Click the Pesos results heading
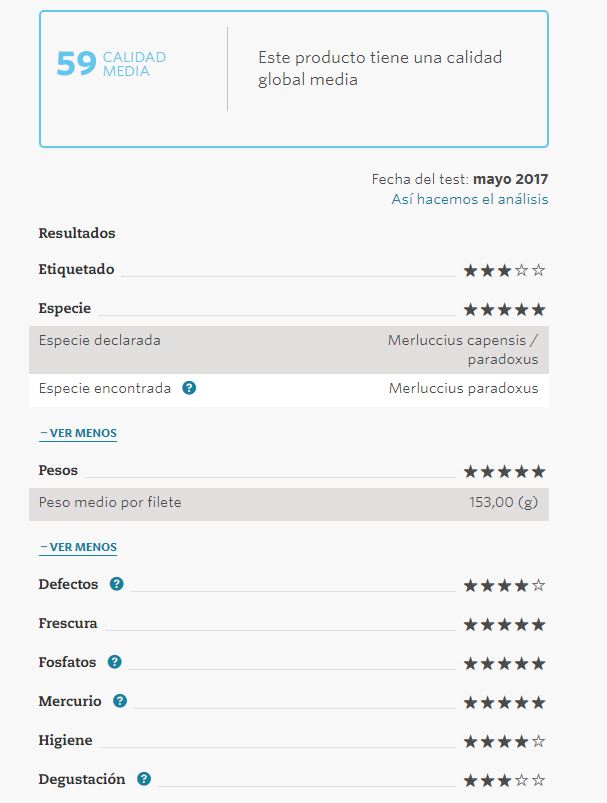The image size is (607, 803). pyautogui.click(x=58, y=470)
